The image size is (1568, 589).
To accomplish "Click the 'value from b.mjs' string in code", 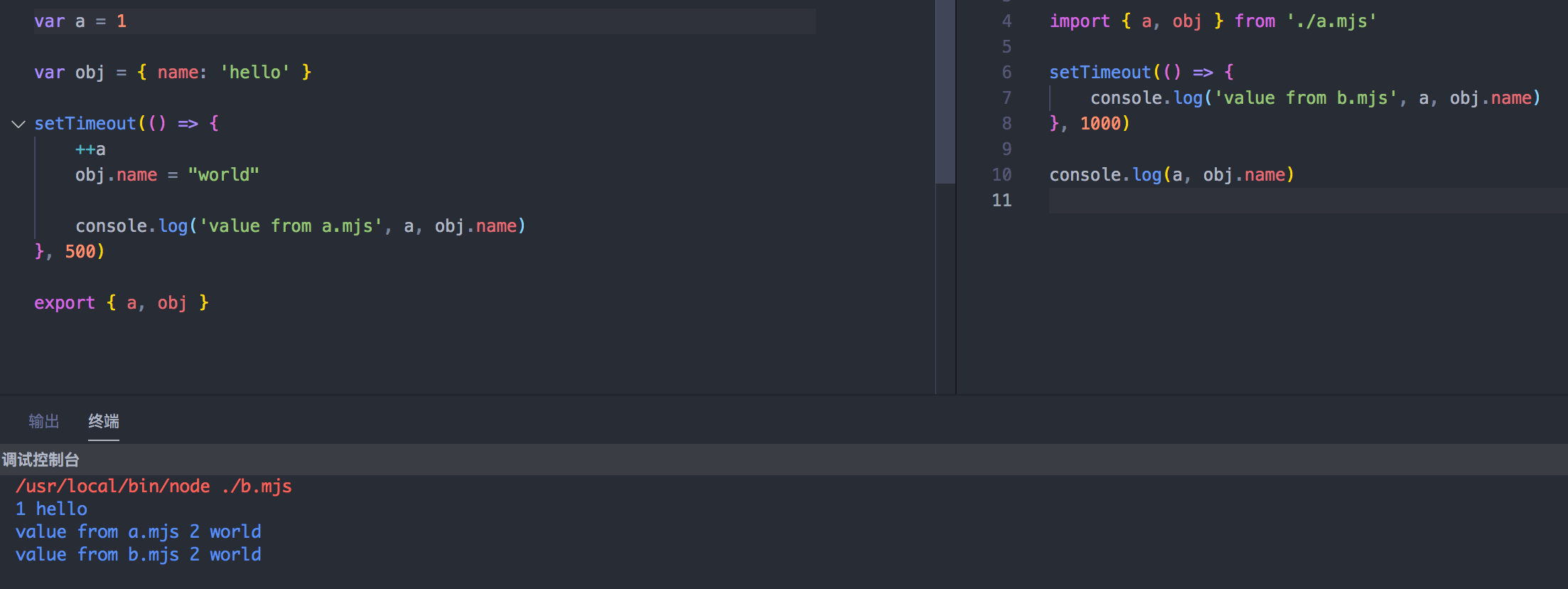I will tap(1306, 98).
